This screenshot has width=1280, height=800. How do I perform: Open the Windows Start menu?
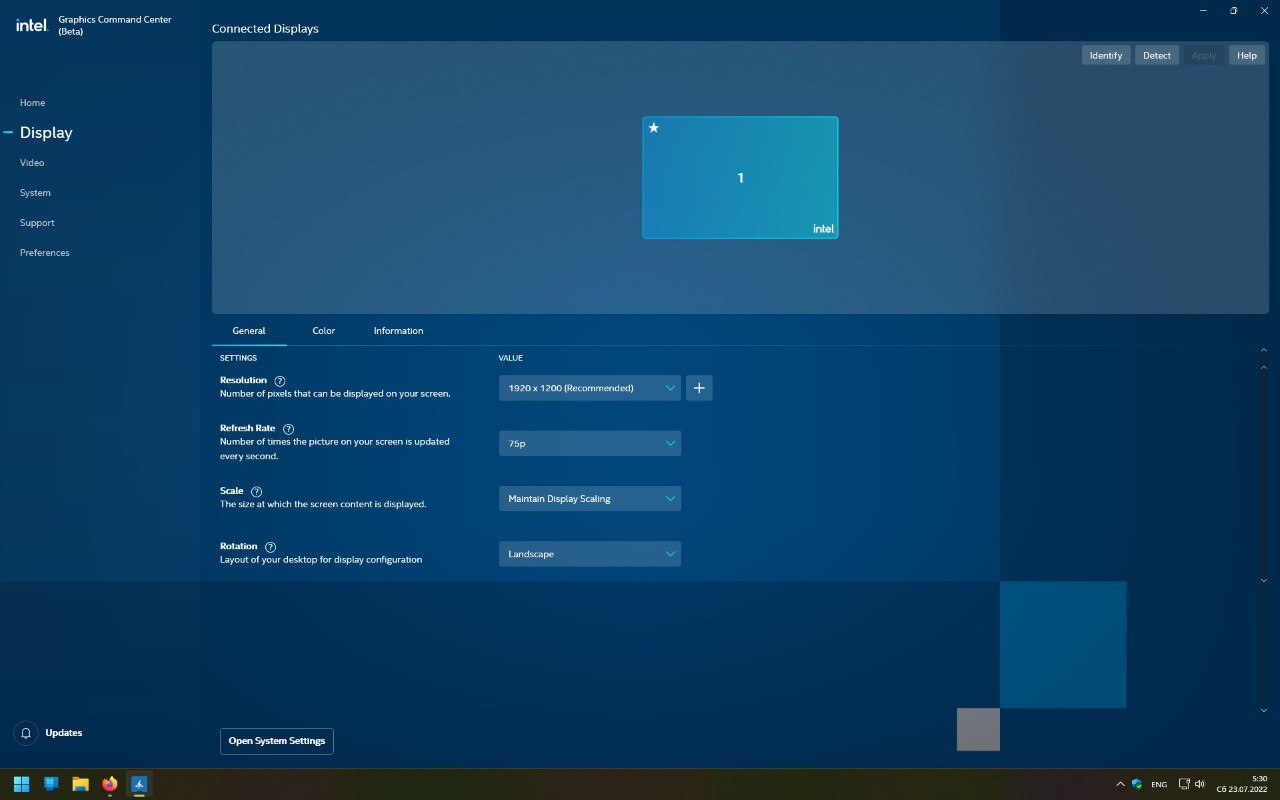tap(21, 784)
